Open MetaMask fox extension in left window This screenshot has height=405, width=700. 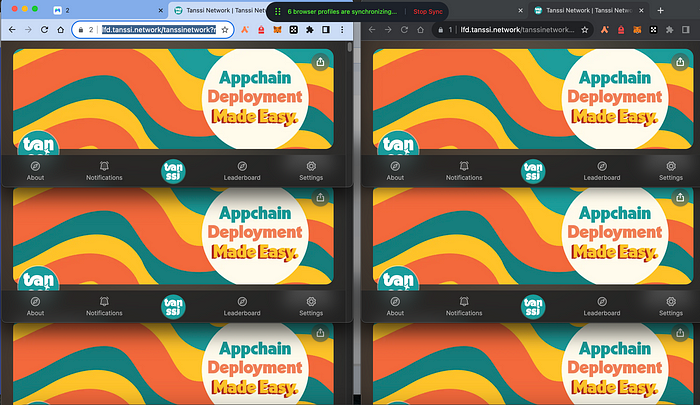tap(277, 30)
